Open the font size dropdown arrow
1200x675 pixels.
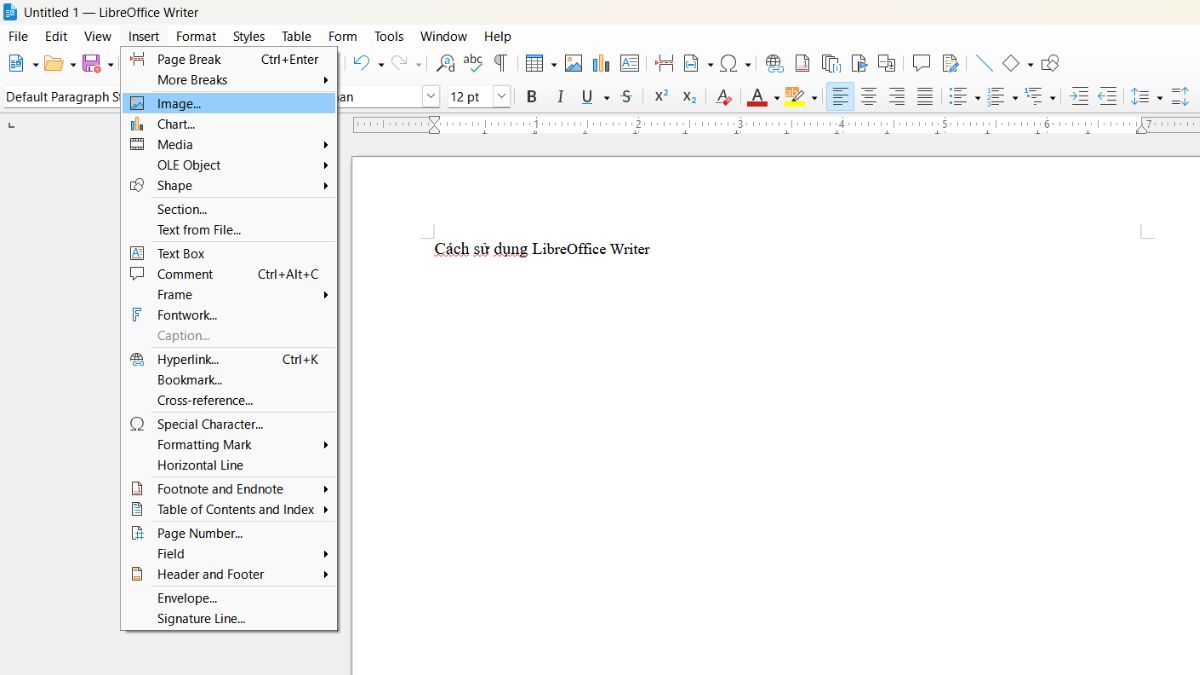click(x=502, y=97)
